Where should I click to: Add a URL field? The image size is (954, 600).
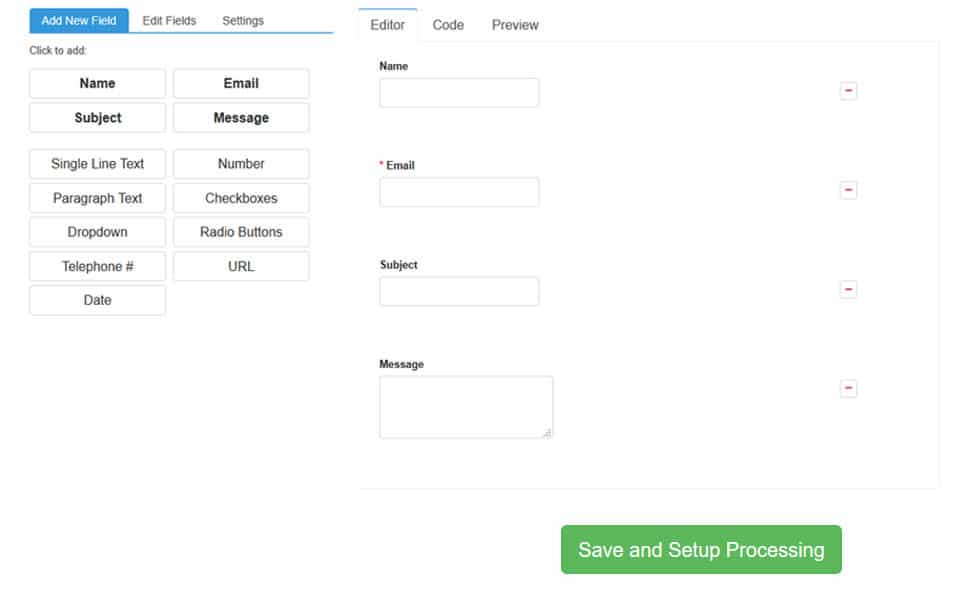(241, 266)
